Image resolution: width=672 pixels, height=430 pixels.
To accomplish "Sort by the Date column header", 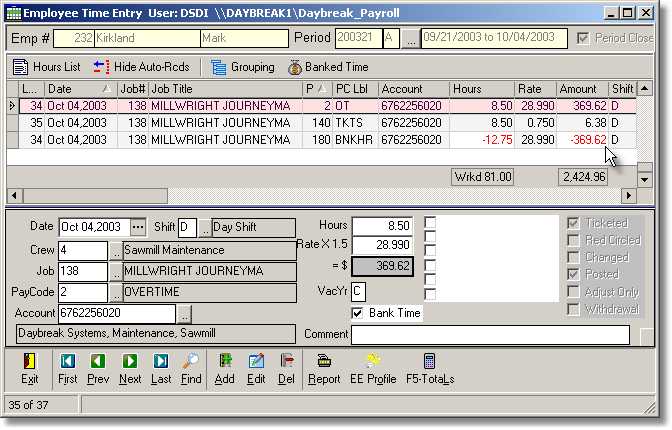I will 80,89.
